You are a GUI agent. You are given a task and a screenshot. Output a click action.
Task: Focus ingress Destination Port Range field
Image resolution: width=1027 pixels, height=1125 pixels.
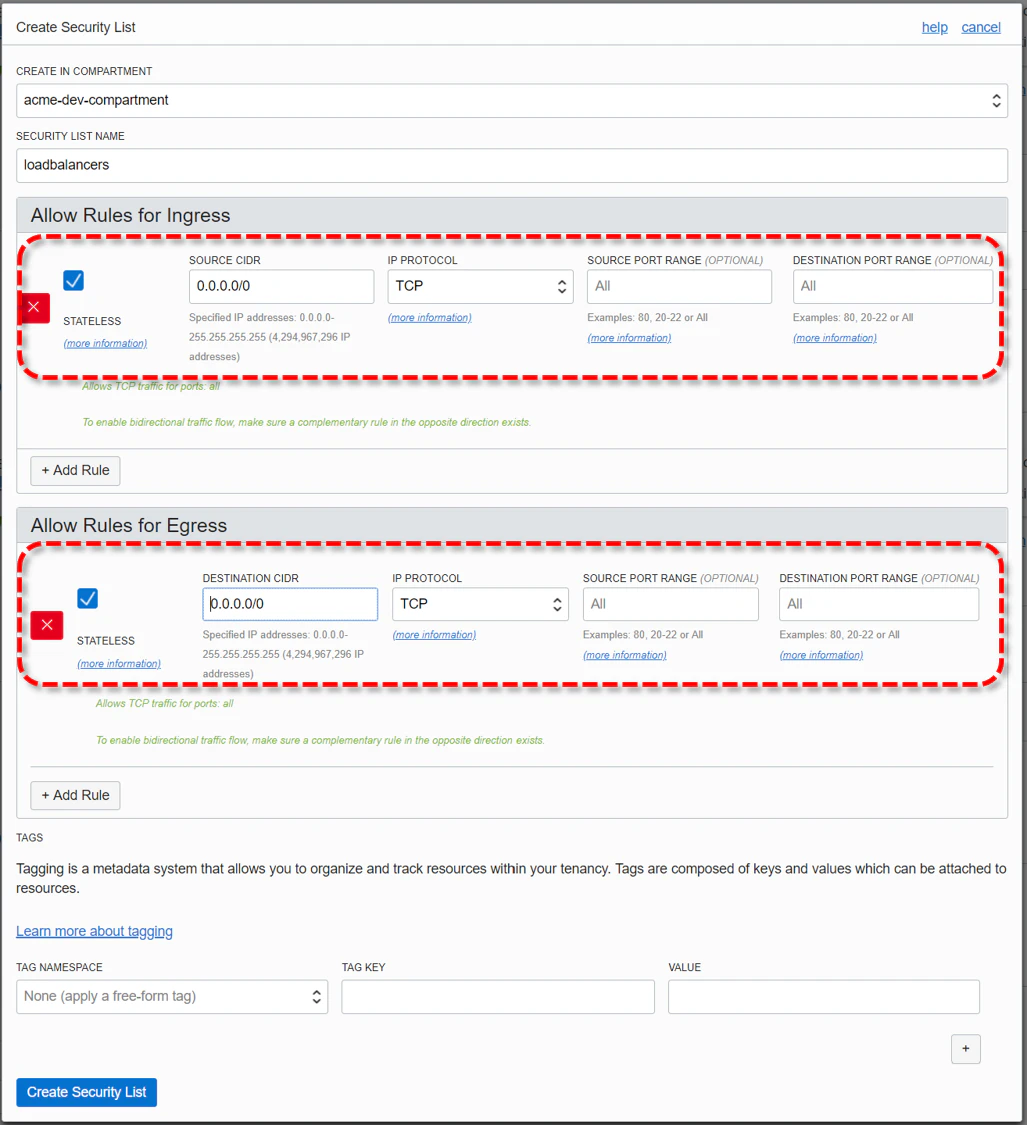tap(893, 286)
